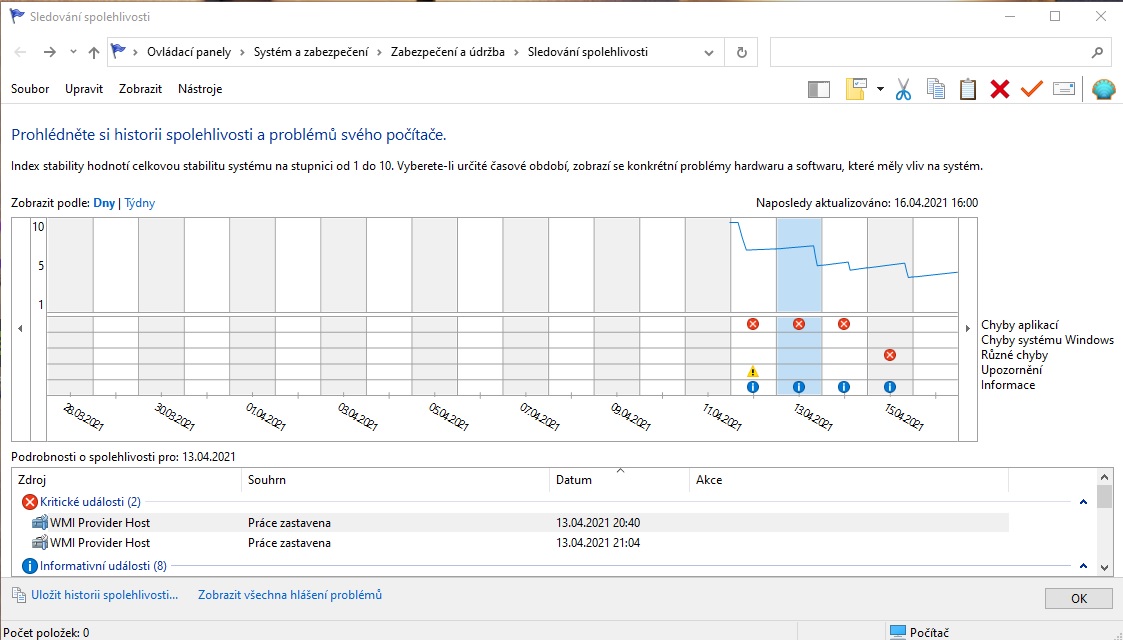
Task: Click the scissors Cut icon in toolbar
Action: 903,89
